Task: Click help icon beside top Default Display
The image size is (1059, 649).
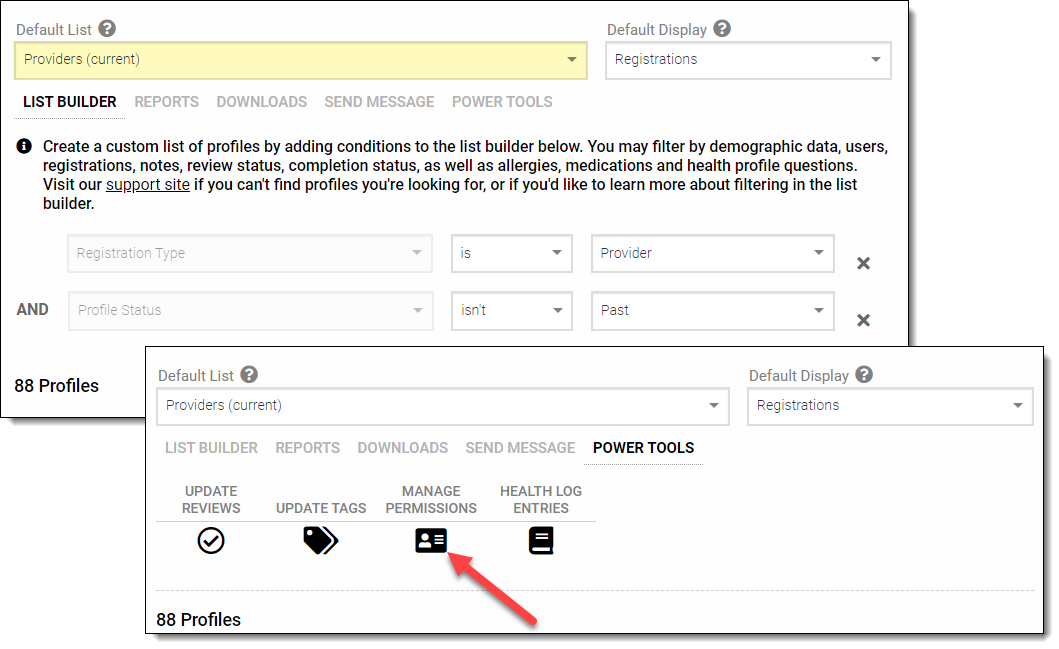Action: pos(722,29)
